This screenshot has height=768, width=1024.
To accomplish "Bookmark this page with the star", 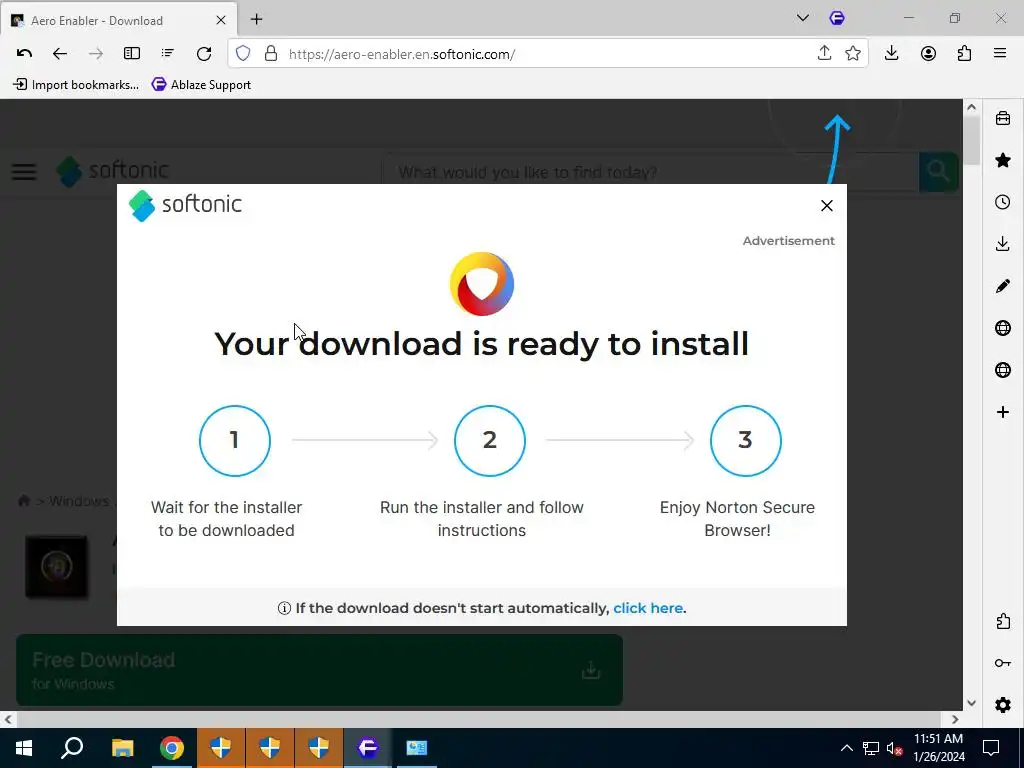I will tap(853, 54).
